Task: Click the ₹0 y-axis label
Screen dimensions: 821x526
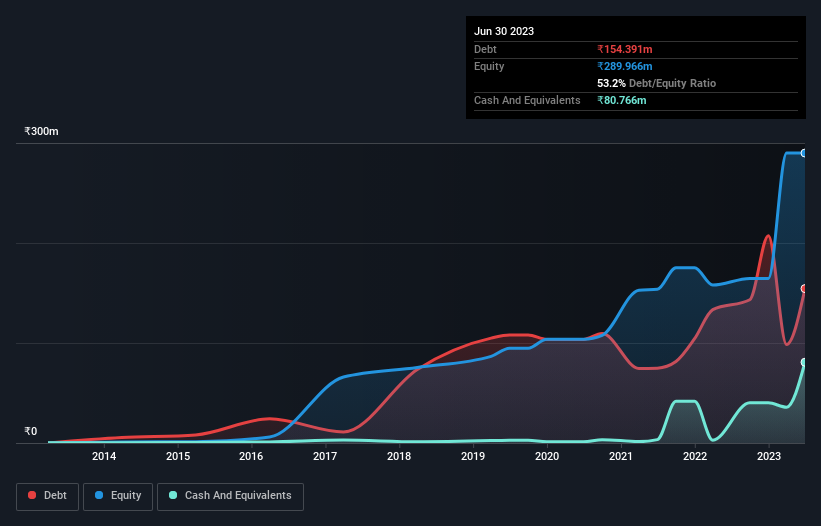Action: (31, 431)
